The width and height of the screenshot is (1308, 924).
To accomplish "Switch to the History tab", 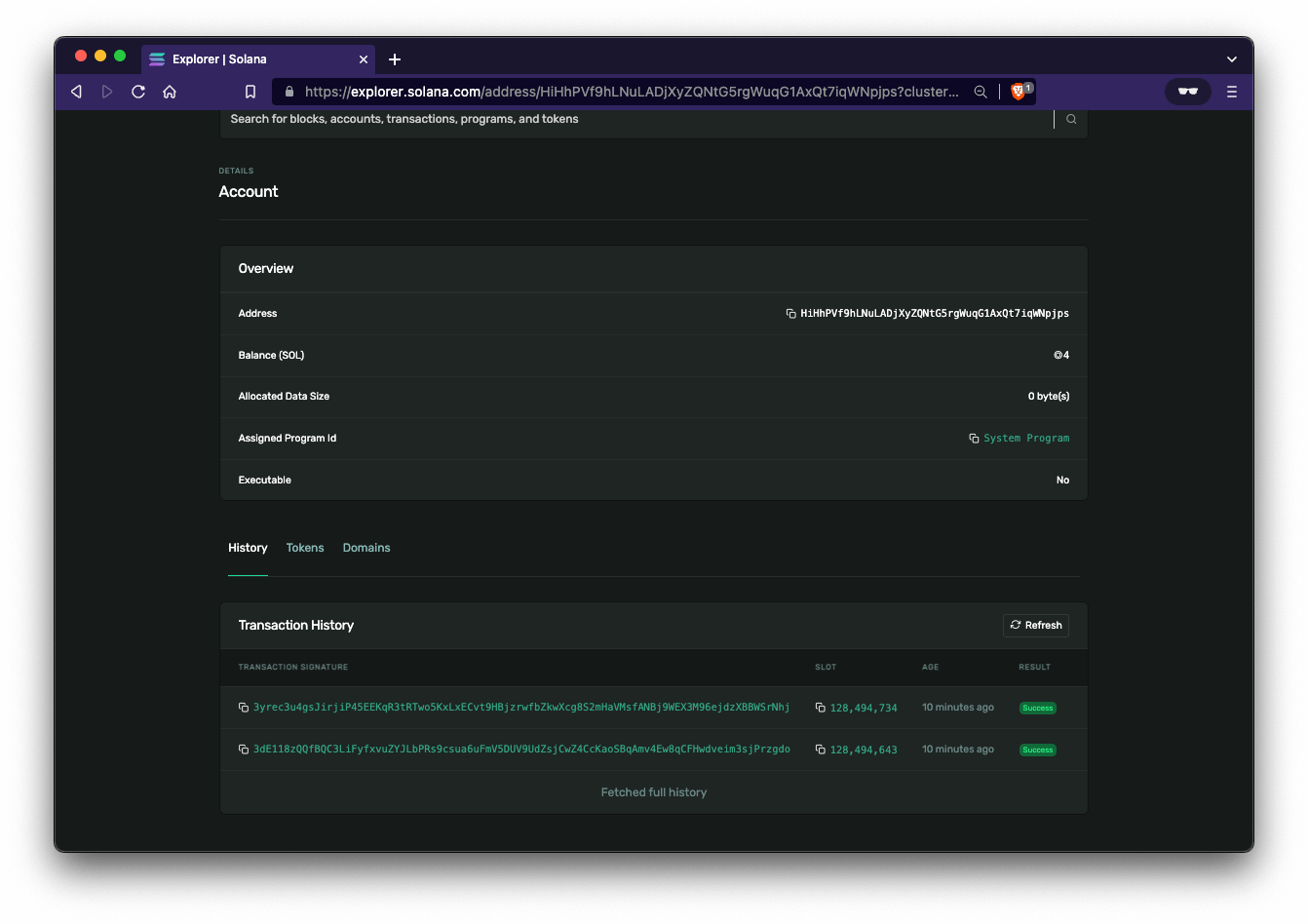I will [x=248, y=548].
